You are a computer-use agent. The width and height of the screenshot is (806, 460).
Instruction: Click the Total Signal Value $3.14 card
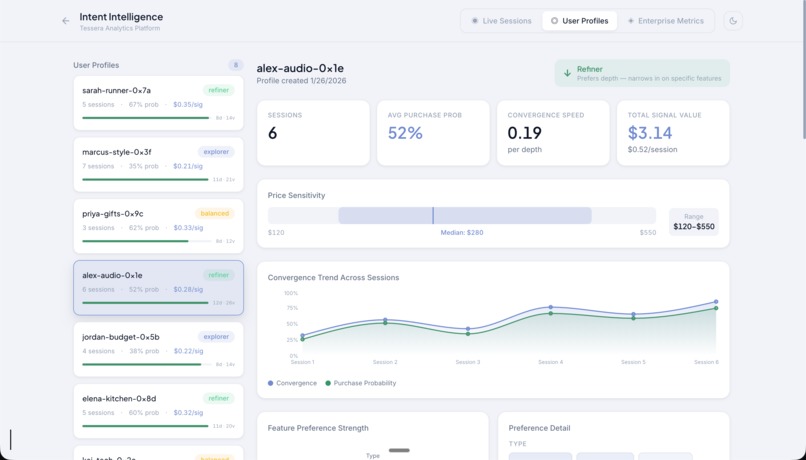coord(673,133)
